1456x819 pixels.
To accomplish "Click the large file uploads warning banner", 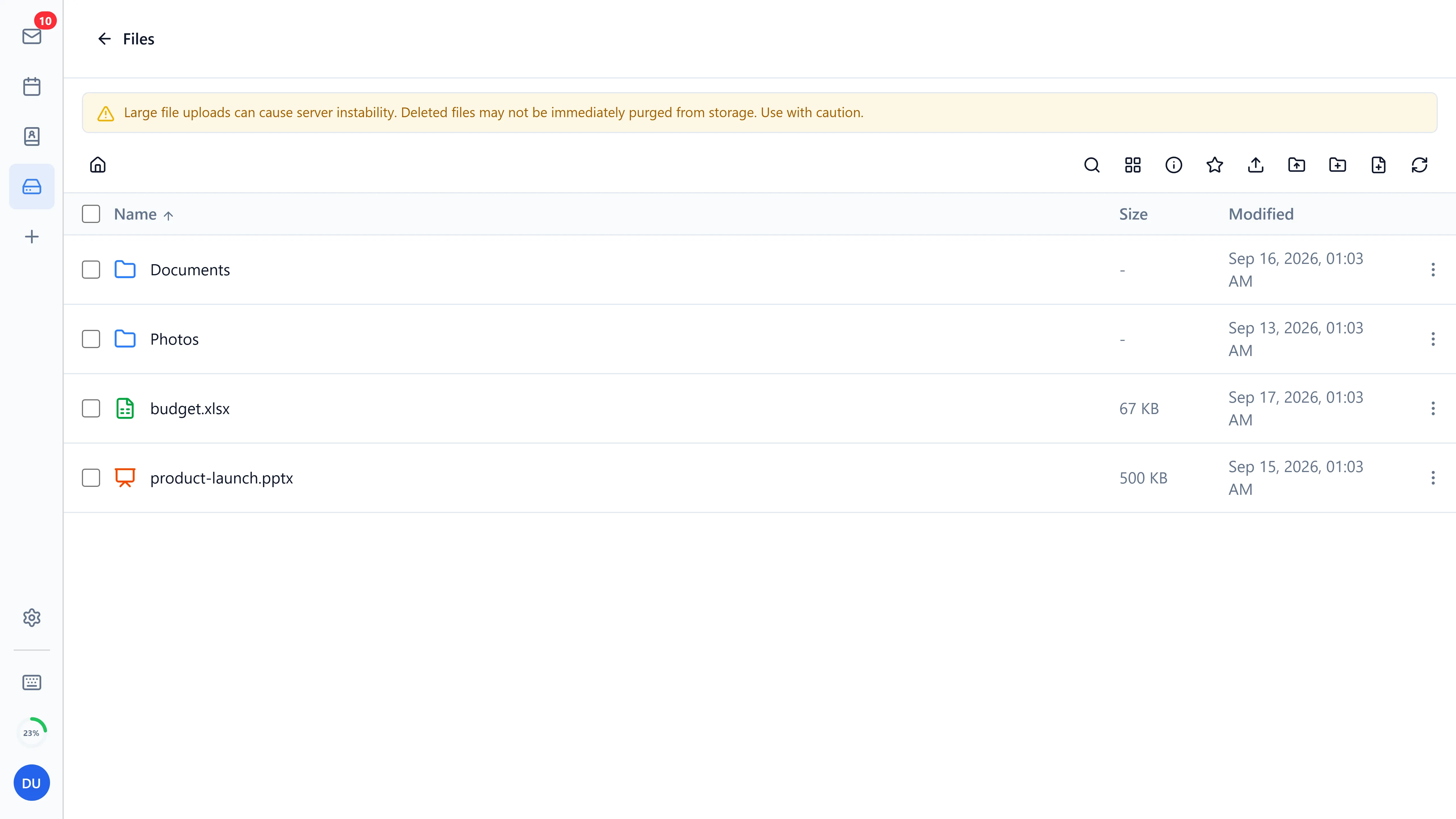I will [759, 113].
